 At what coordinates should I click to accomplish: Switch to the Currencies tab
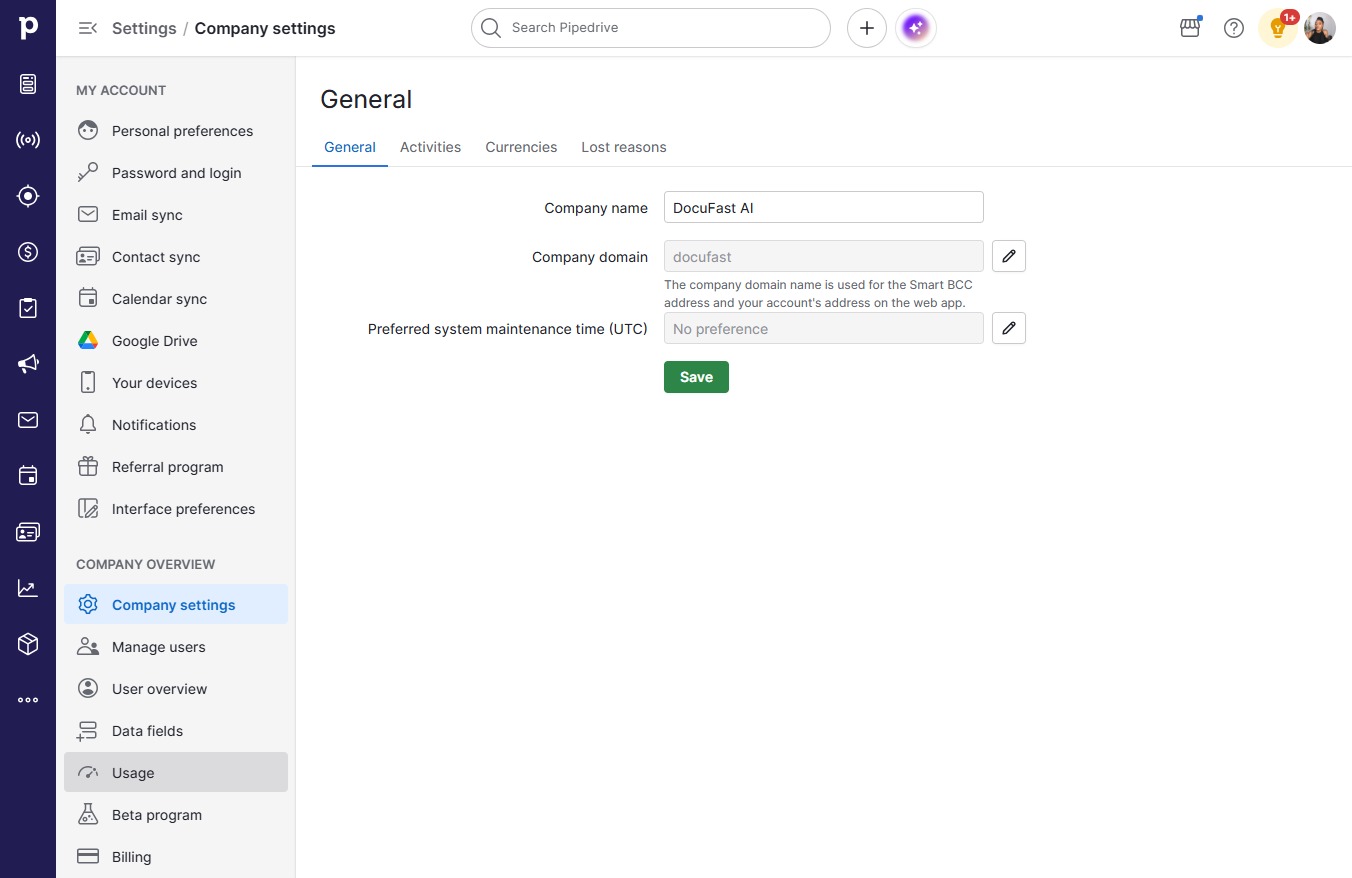[521, 147]
